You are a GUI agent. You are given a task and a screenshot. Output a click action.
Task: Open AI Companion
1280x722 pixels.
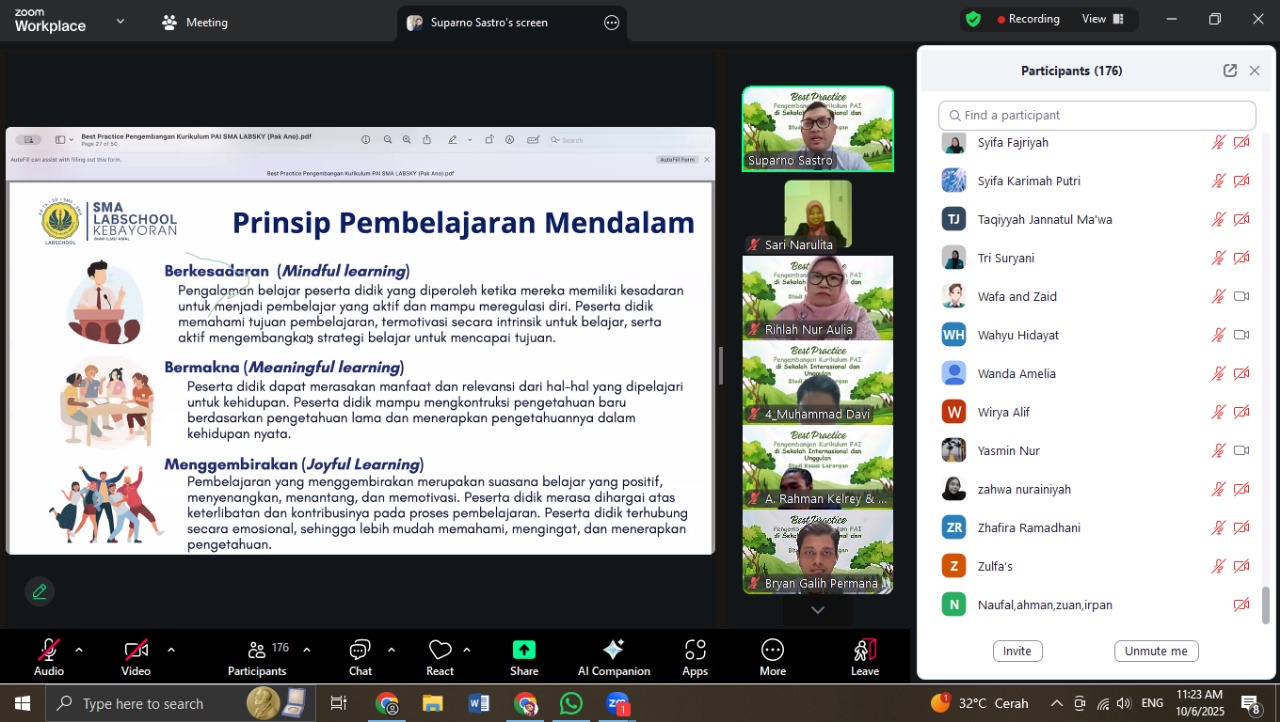pos(614,651)
